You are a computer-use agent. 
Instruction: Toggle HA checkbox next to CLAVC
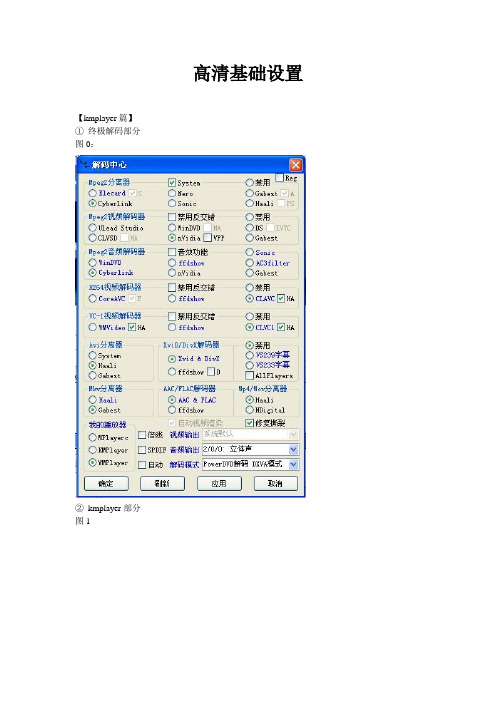click(x=281, y=298)
